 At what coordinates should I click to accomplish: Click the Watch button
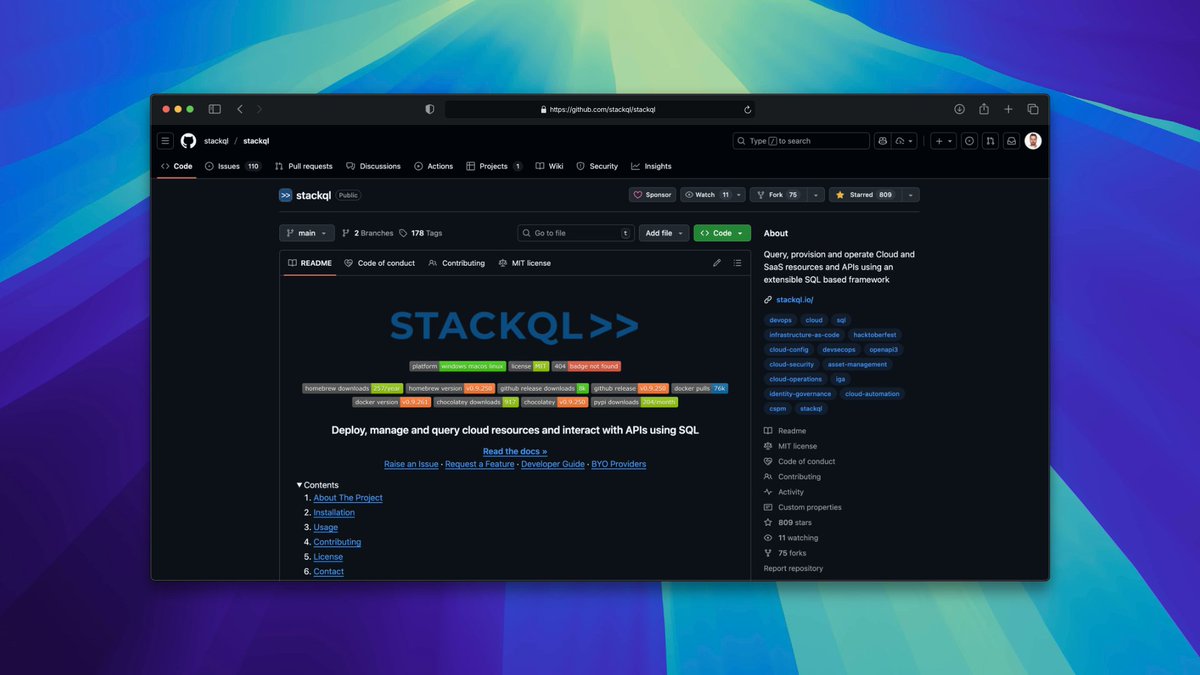pyautogui.click(x=712, y=195)
